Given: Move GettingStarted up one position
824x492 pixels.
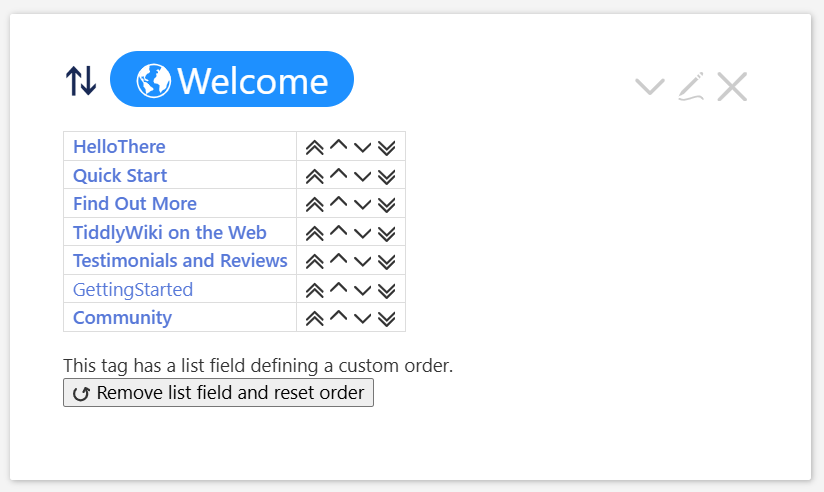Looking at the screenshot, I should coord(338,289).
